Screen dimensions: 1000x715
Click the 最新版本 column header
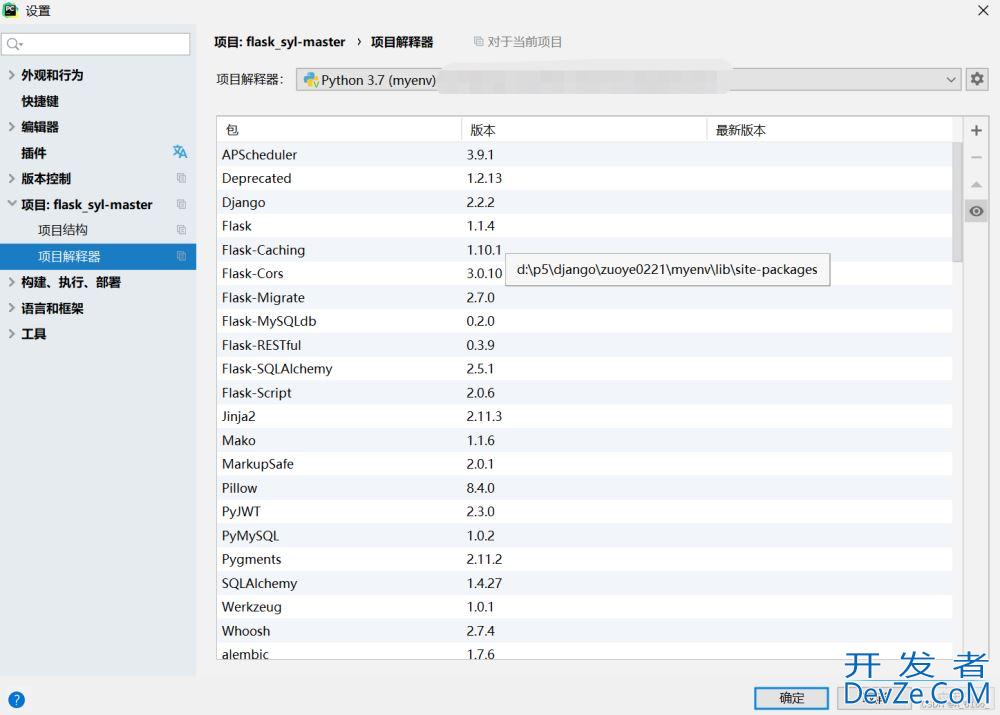coord(830,130)
